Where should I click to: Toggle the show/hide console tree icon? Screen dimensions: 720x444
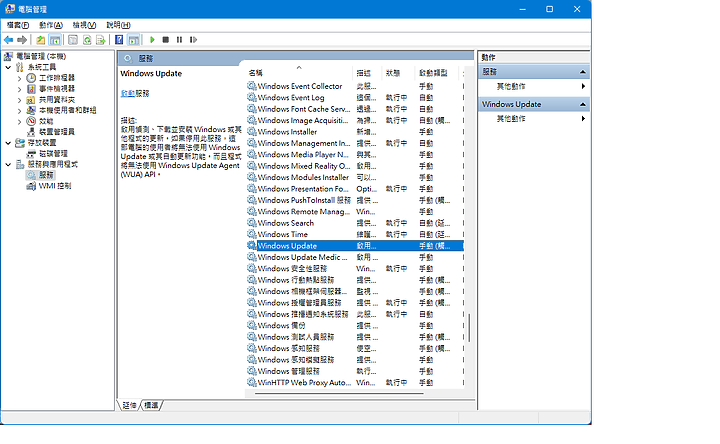[55, 40]
